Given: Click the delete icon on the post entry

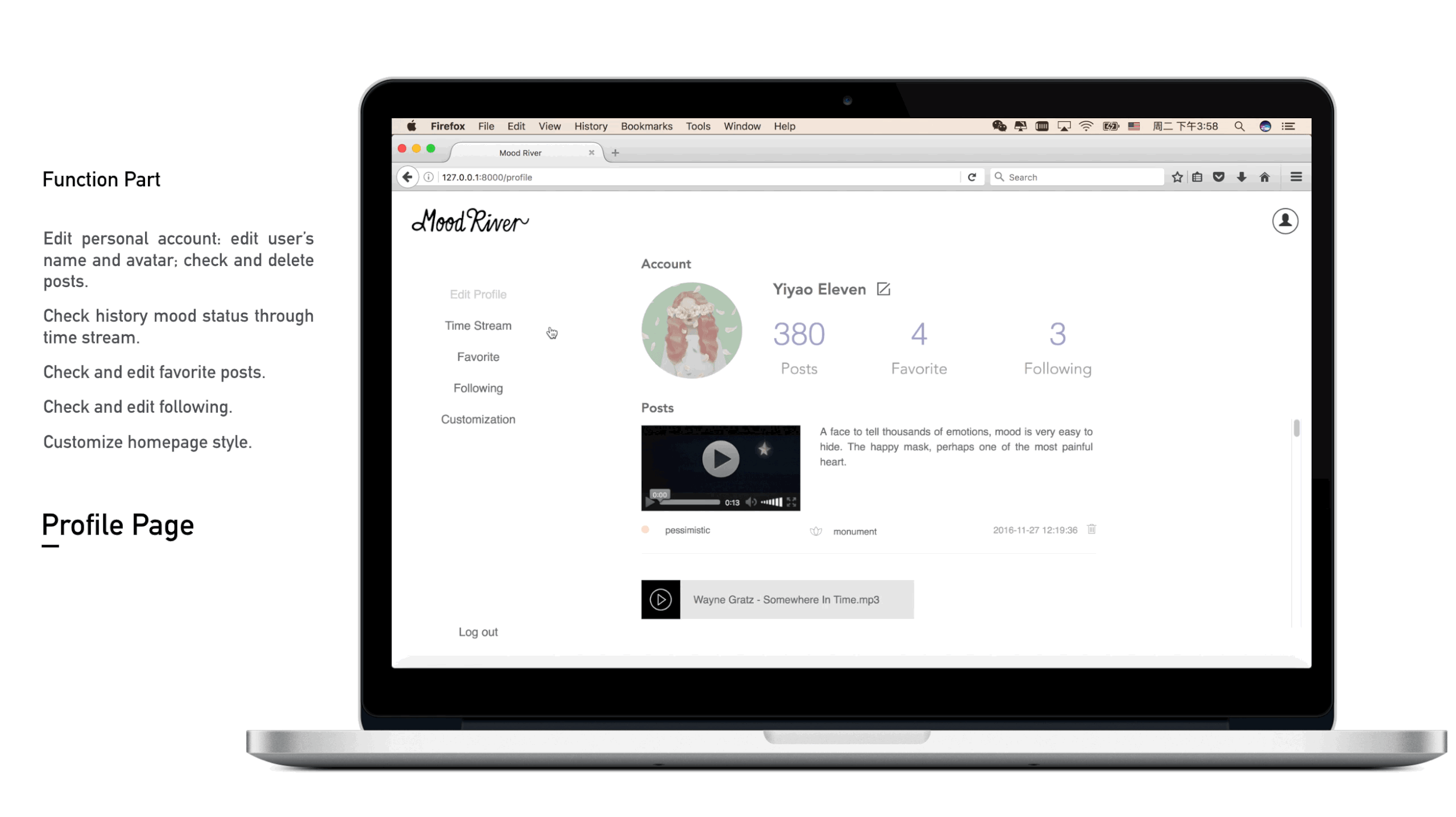Looking at the screenshot, I should (1093, 530).
